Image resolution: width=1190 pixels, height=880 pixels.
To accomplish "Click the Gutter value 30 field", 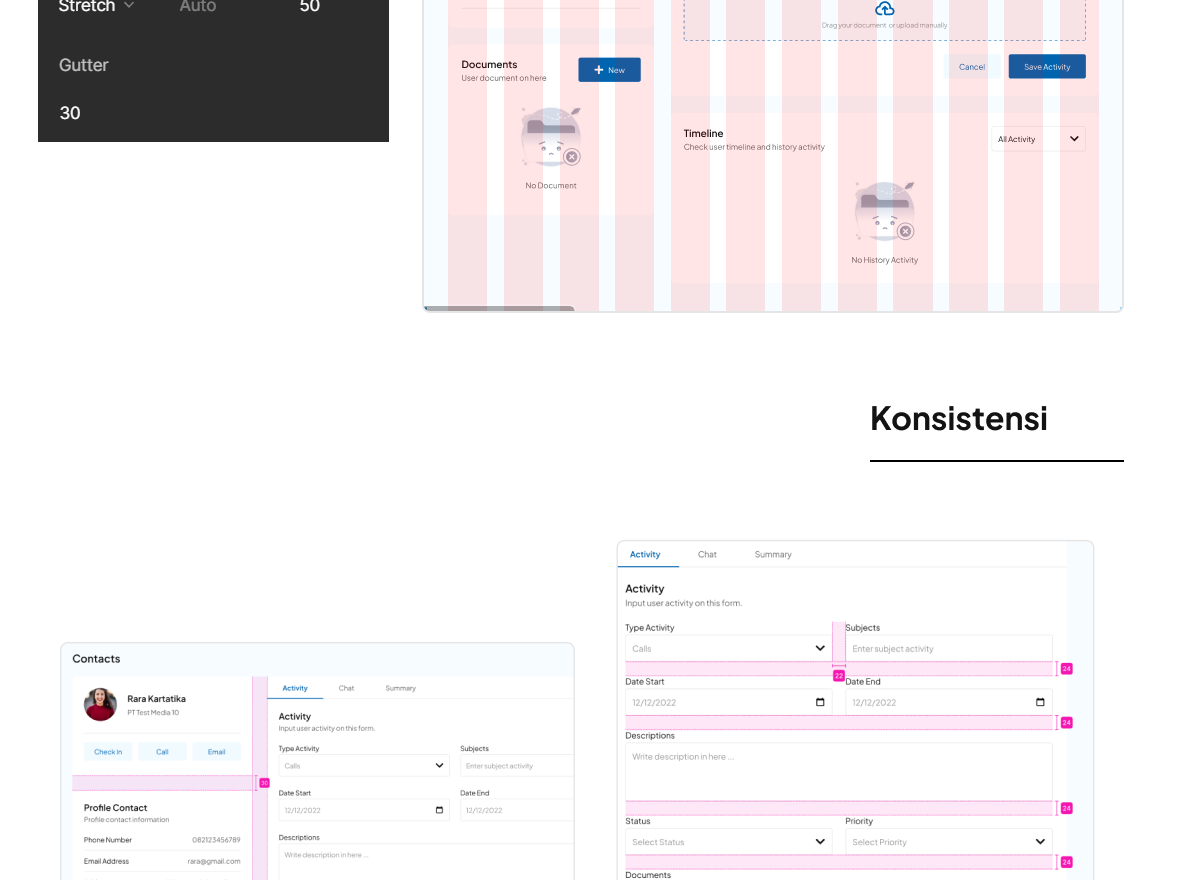I will coord(70,113).
